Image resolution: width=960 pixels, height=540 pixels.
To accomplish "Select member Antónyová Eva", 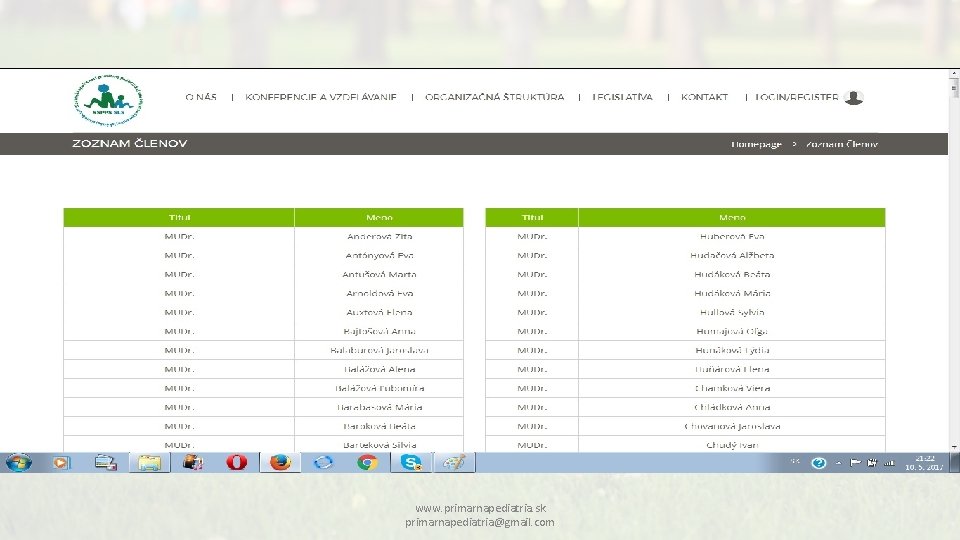I will [380, 255].
